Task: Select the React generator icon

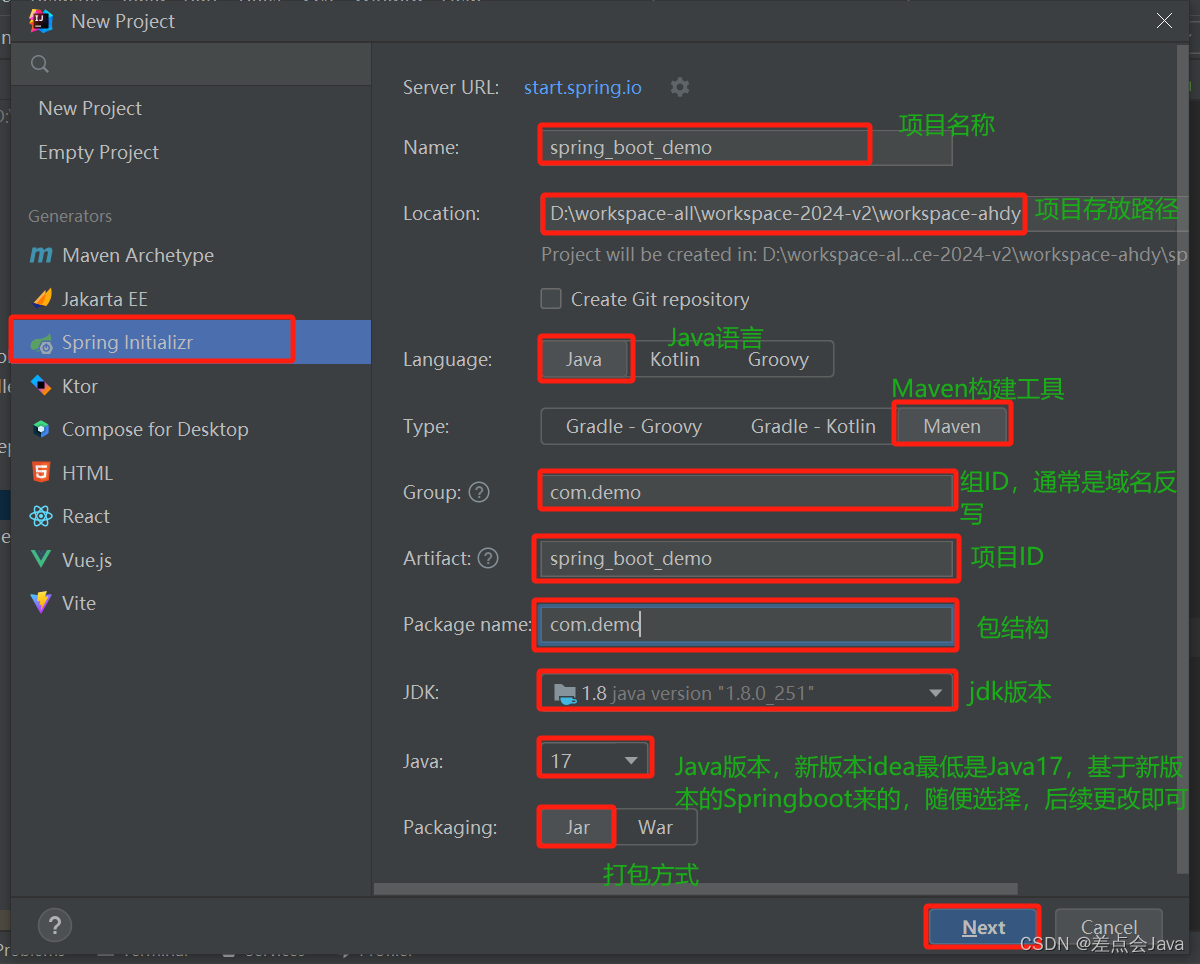Action: [41, 516]
